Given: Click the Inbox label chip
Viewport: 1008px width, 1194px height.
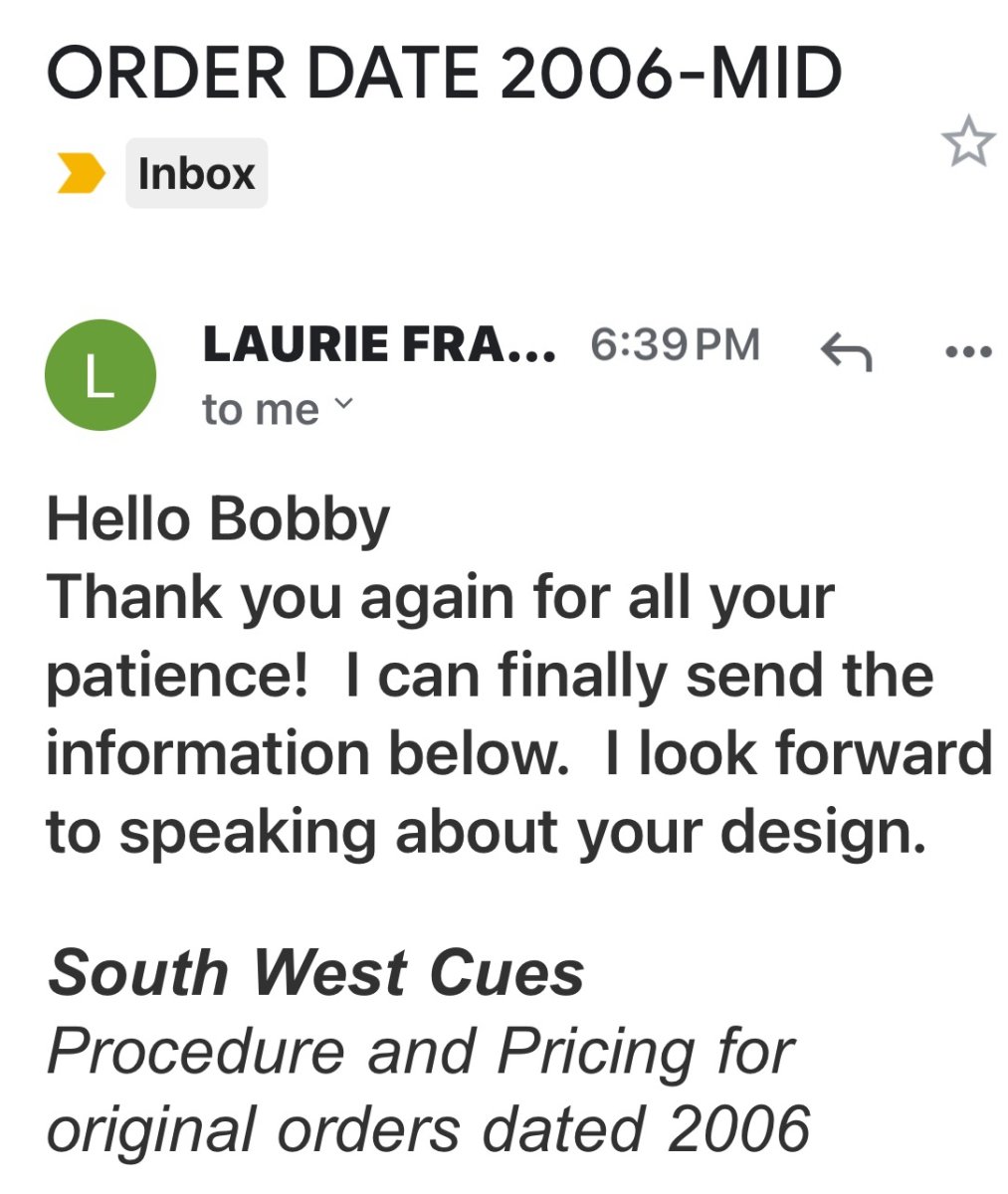Looking at the screenshot, I should click(196, 173).
